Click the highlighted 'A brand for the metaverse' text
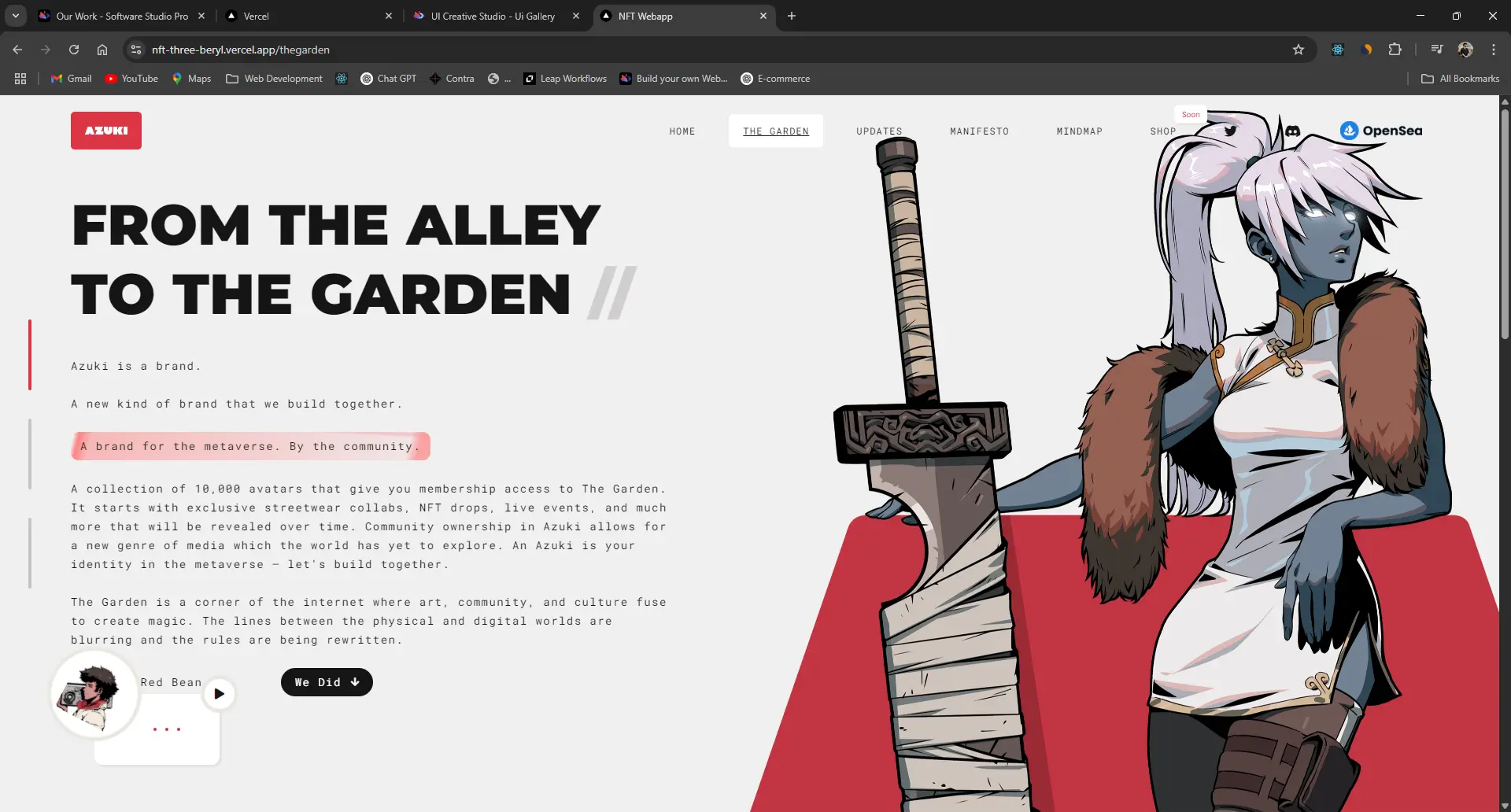The height and width of the screenshot is (812, 1511). (250, 446)
